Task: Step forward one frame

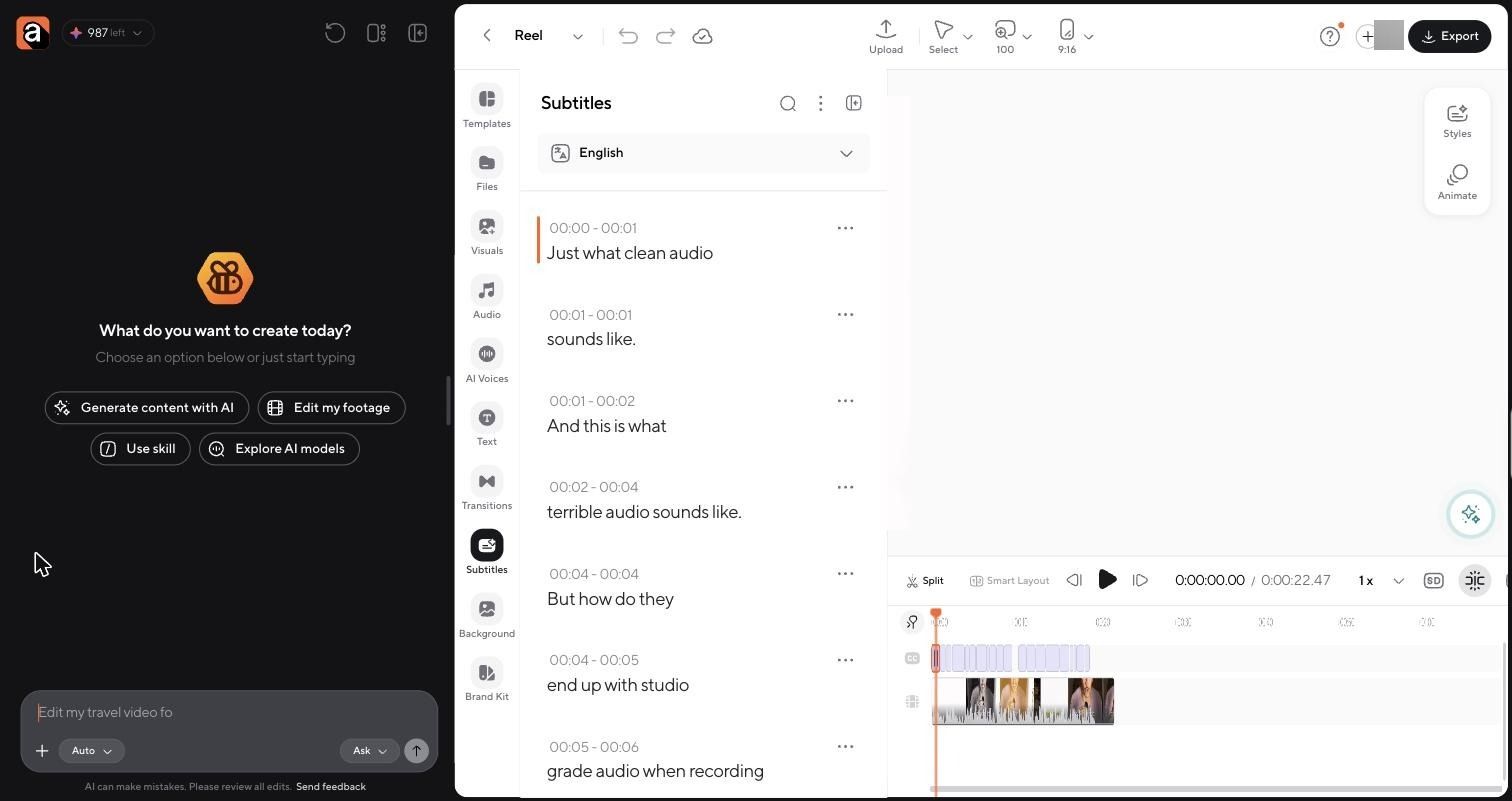Action: pos(1140,580)
